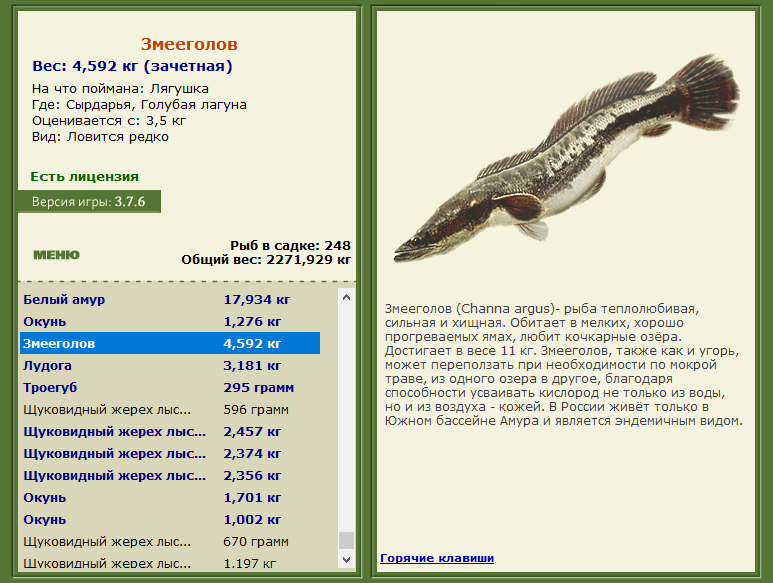Image resolution: width=773 pixels, height=583 pixels.
Task: Click the scrollbar thumb of the fish list
Action: pos(346,540)
